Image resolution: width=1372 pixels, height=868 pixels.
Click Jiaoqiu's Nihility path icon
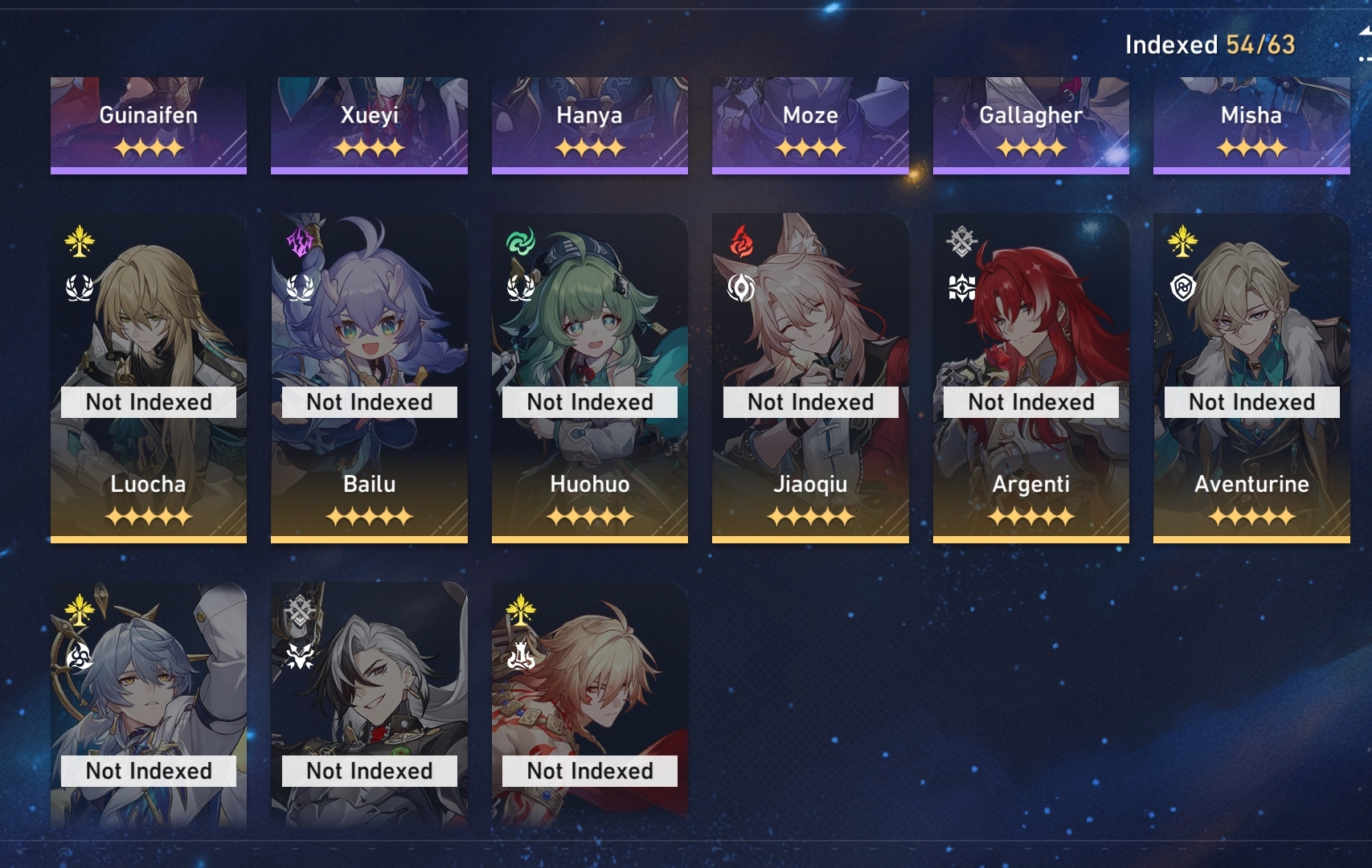pyautogui.click(x=741, y=287)
